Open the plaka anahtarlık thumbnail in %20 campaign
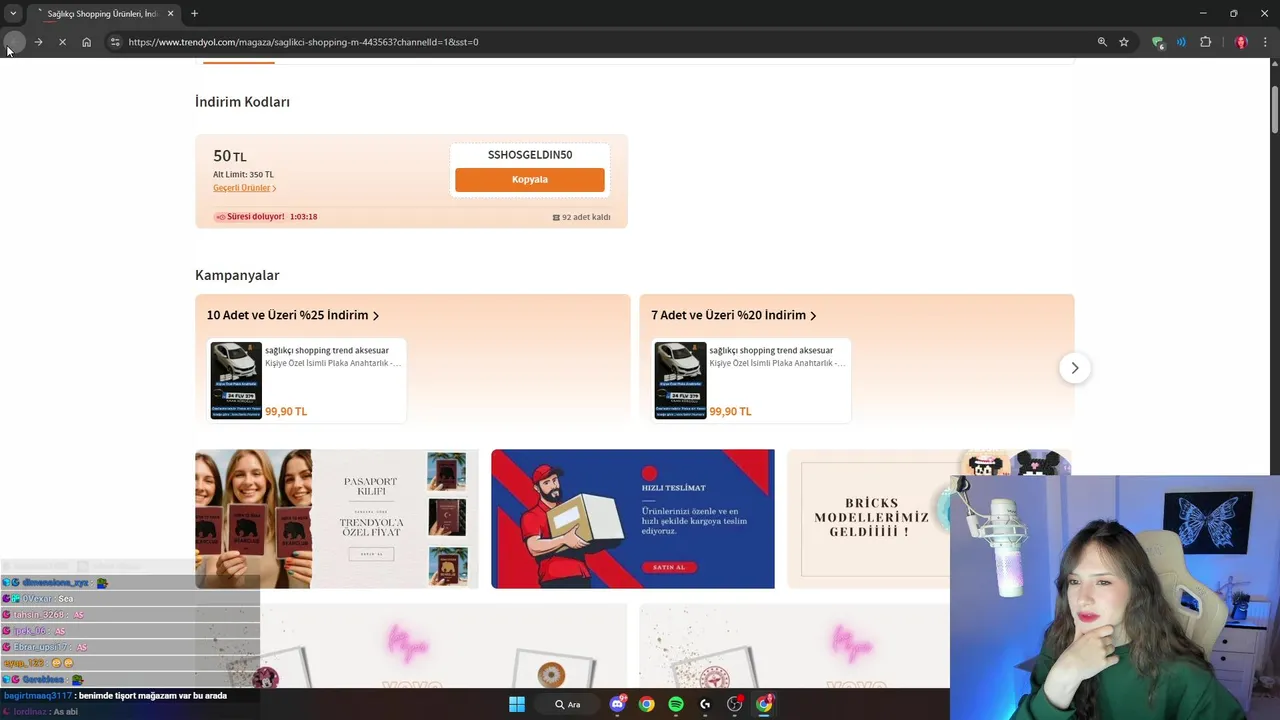 [680, 380]
